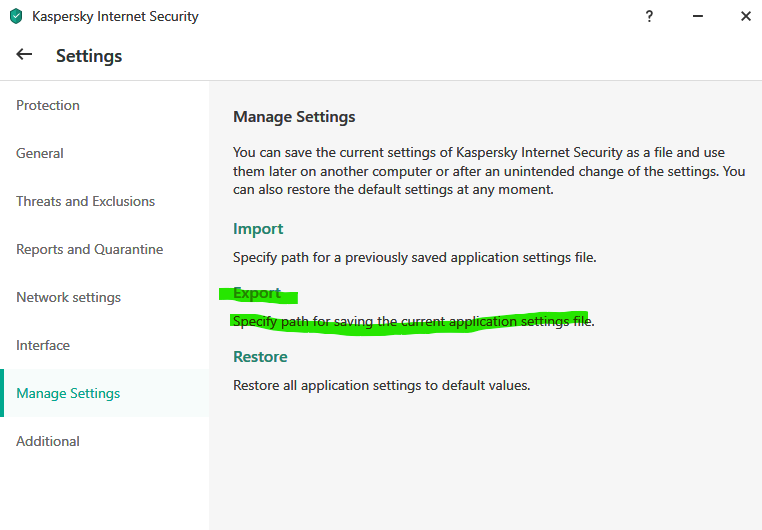
Task: Click the Restore default values description text
Action: tap(381, 385)
